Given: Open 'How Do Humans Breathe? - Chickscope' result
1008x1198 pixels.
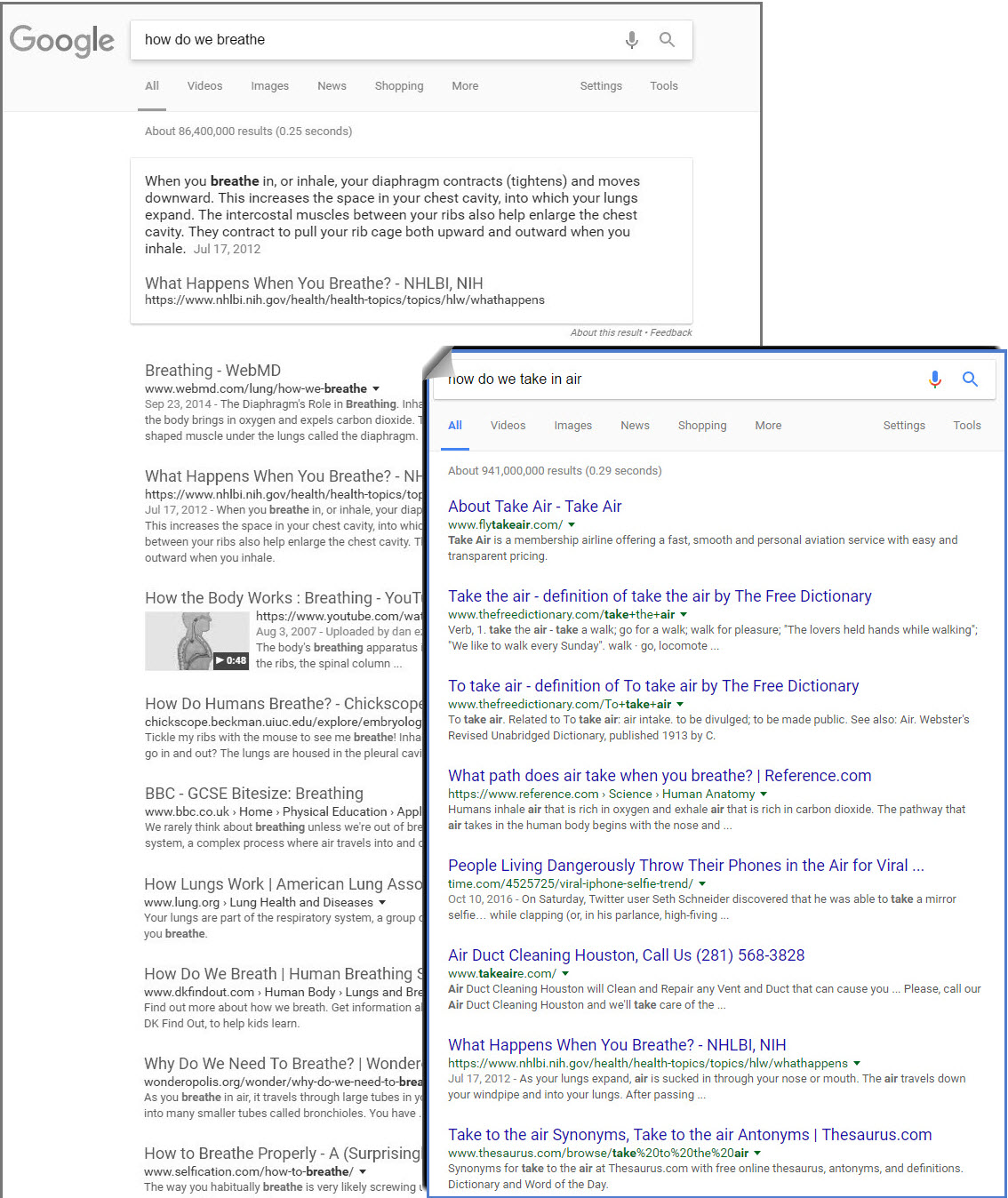Looking at the screenshot, I should pos(284,704).
